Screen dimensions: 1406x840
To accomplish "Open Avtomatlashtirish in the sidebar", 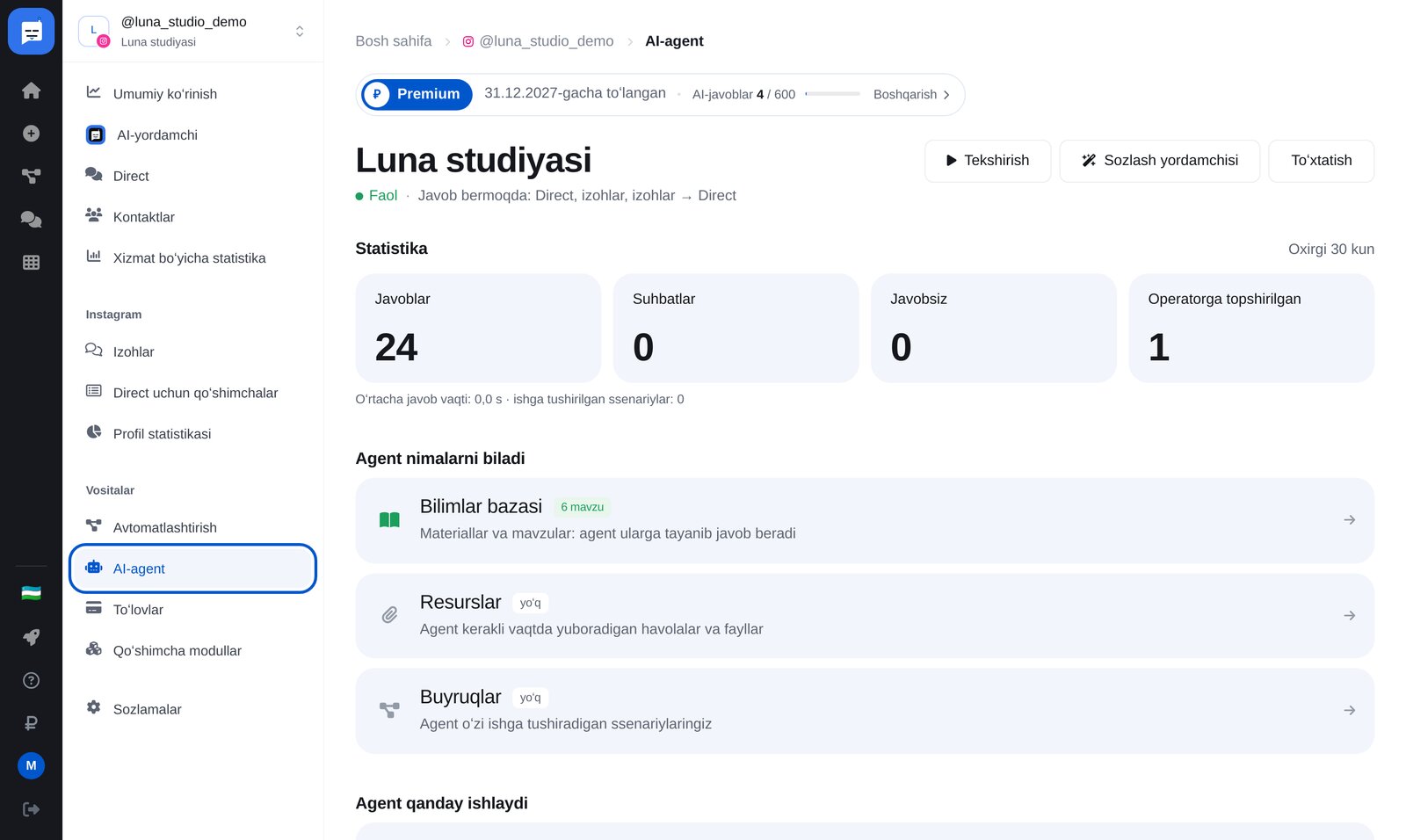I will (192, 527).
